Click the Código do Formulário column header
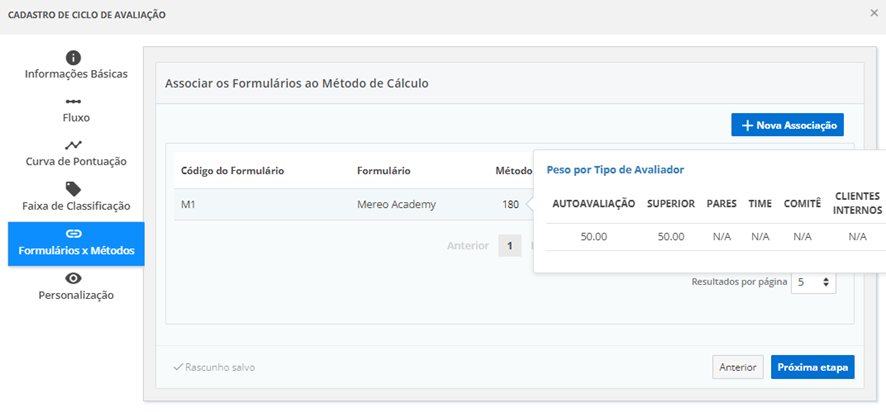 (233, 171)
